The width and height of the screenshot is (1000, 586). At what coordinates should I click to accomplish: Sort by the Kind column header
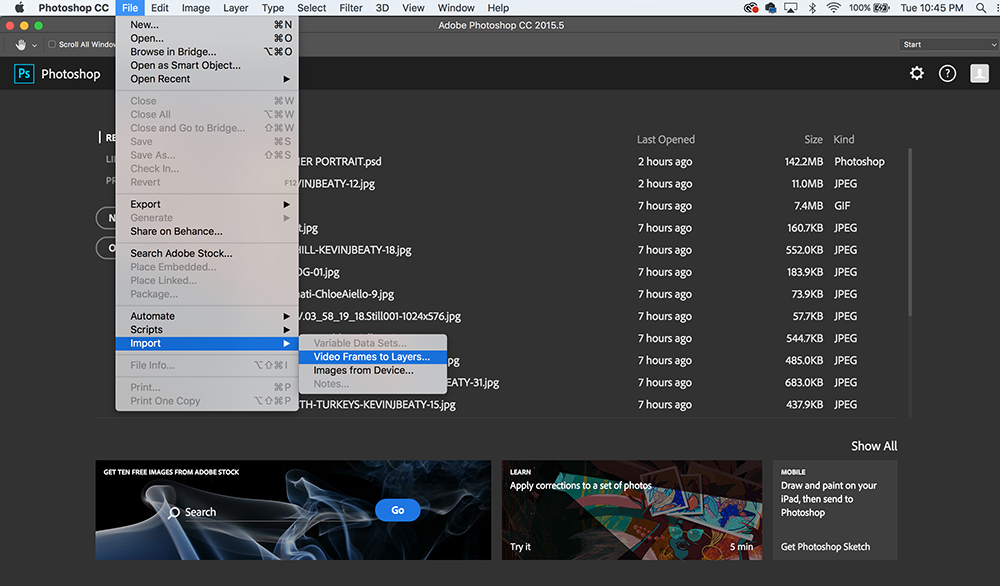click(844, 139)
